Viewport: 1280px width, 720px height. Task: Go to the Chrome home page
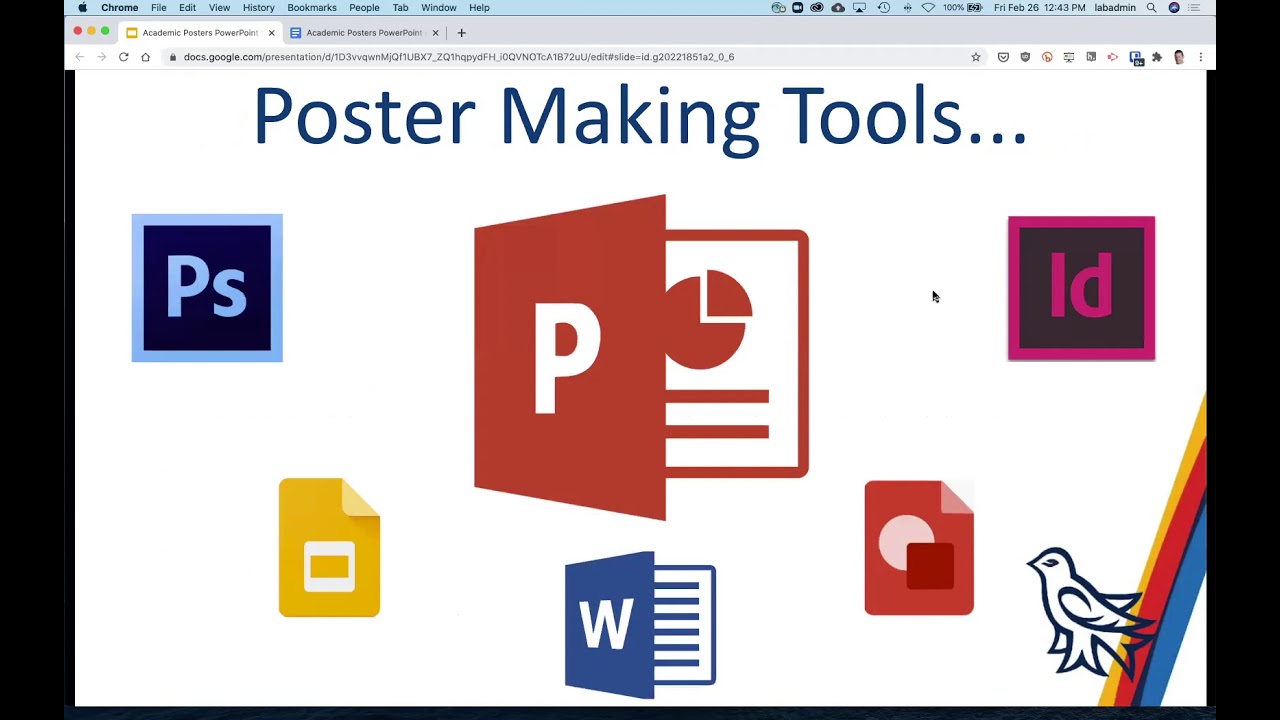pyautogui.click(x=145, y=57)
